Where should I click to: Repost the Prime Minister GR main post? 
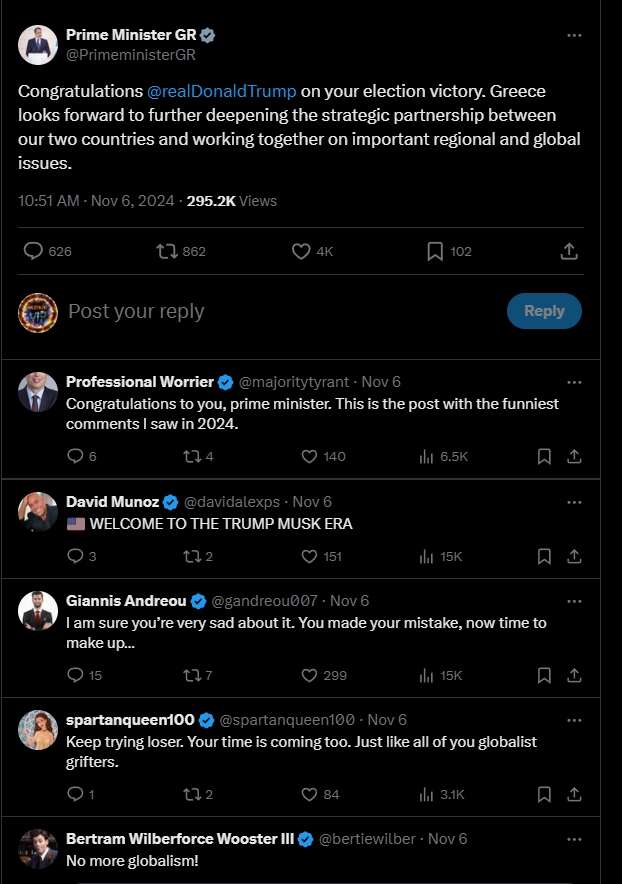(x=167, y=252)
